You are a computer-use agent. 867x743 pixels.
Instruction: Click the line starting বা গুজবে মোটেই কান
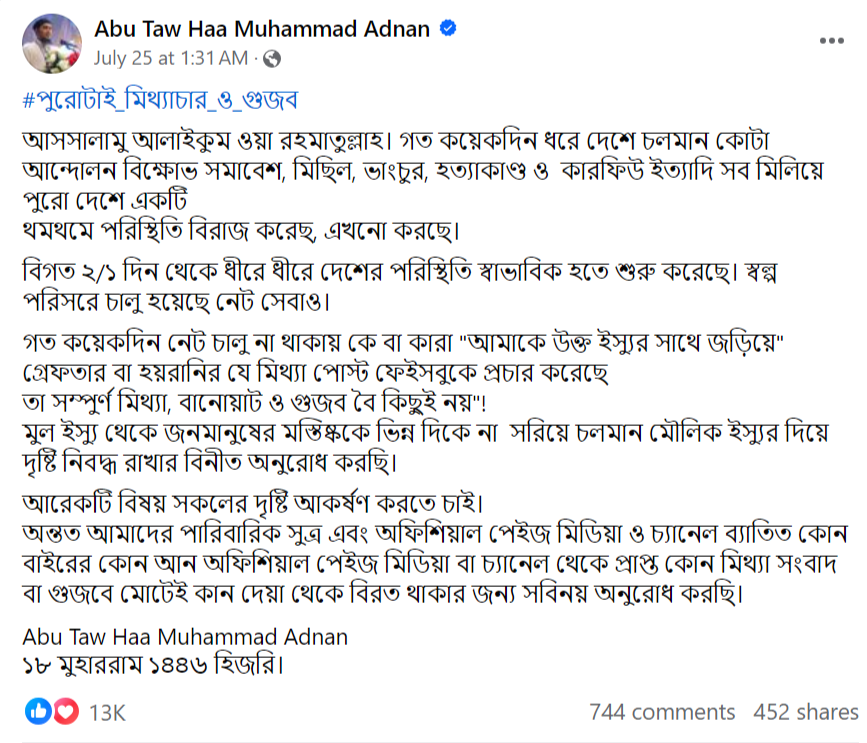click(x=383, y=593)
